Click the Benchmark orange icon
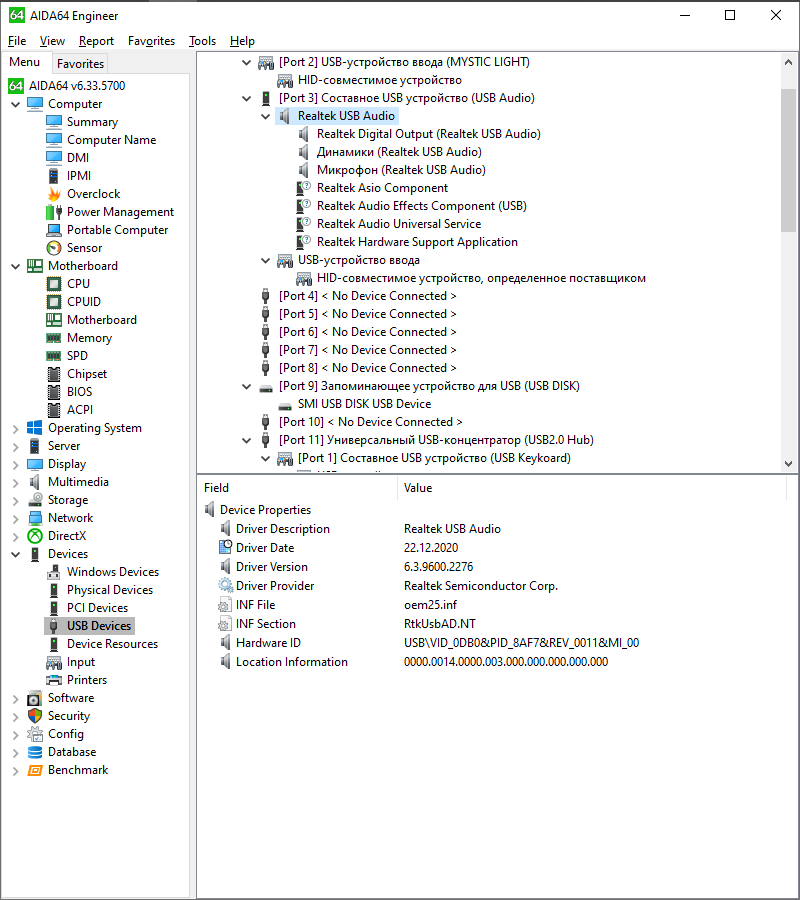800x900 pixels. tap(35, 770)
